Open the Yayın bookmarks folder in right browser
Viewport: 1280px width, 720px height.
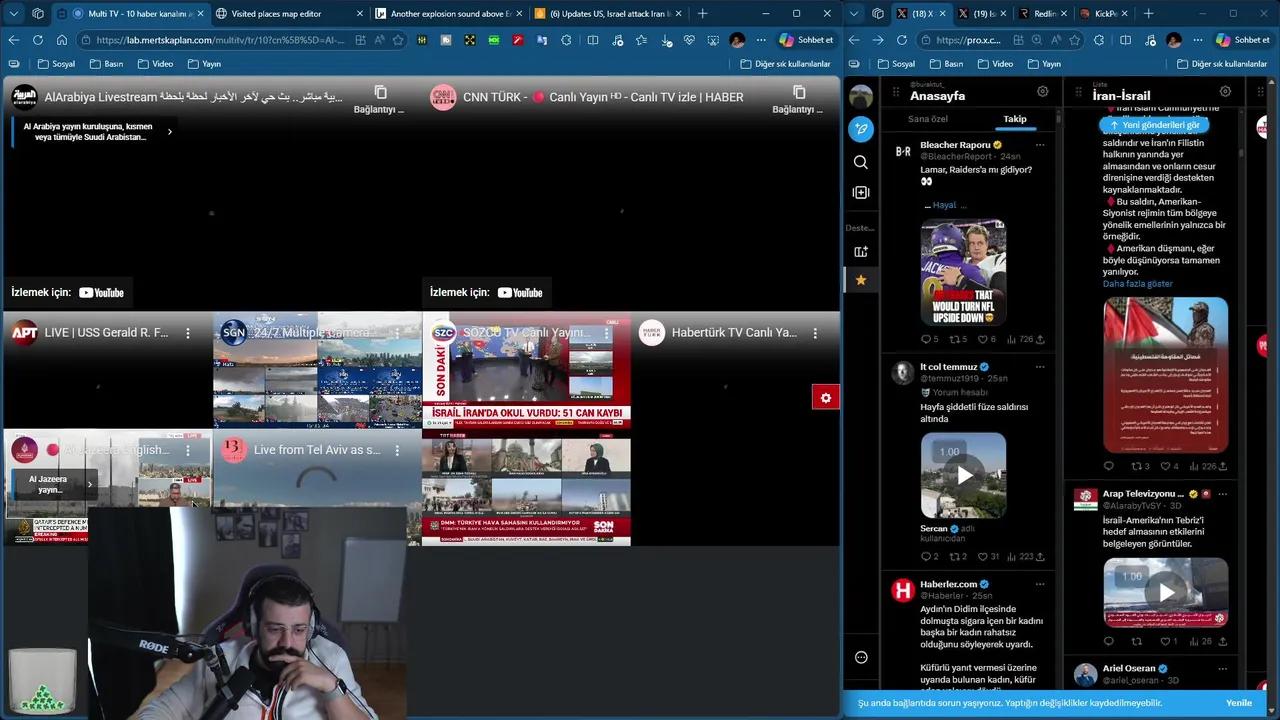tap(1044, 64)
